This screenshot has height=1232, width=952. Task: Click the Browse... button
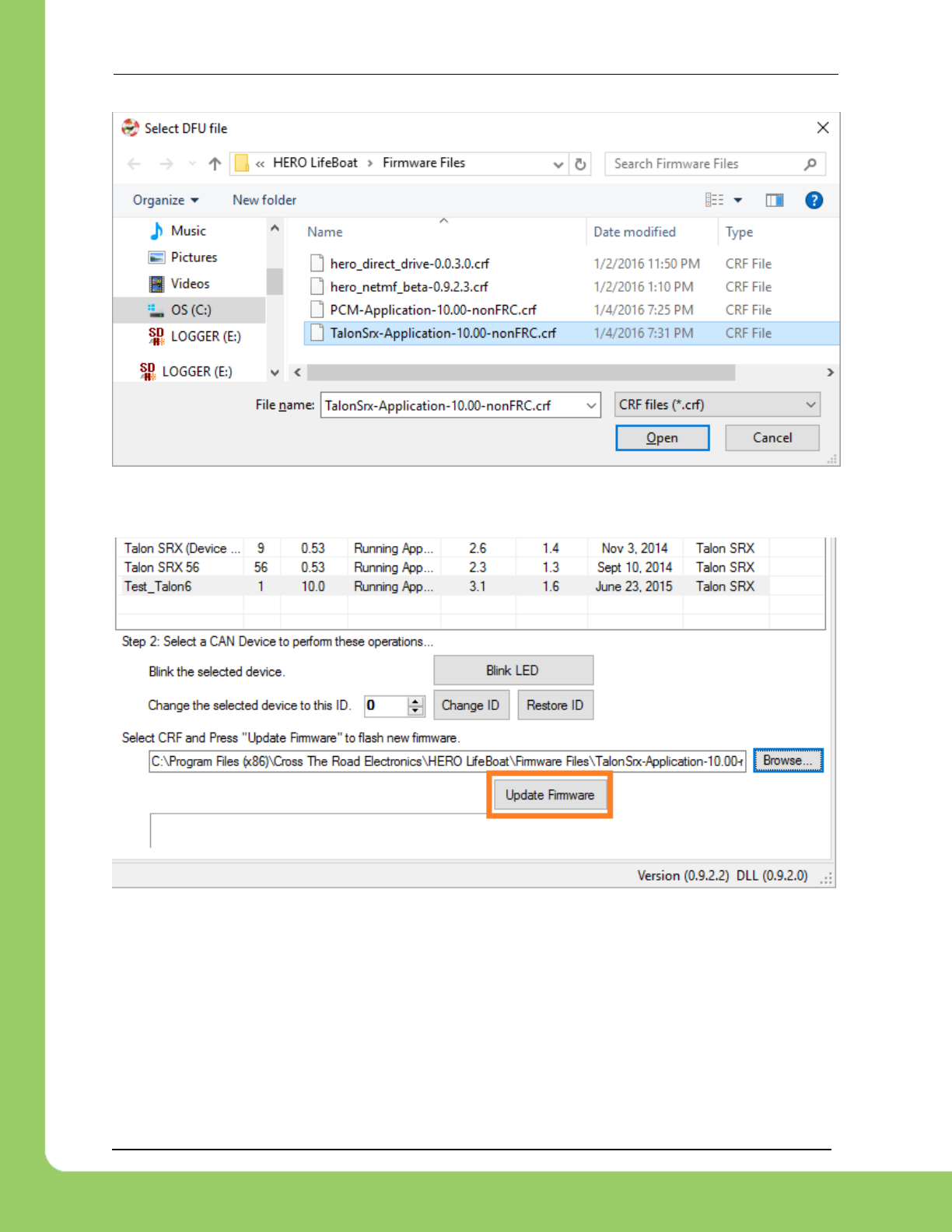788,761
